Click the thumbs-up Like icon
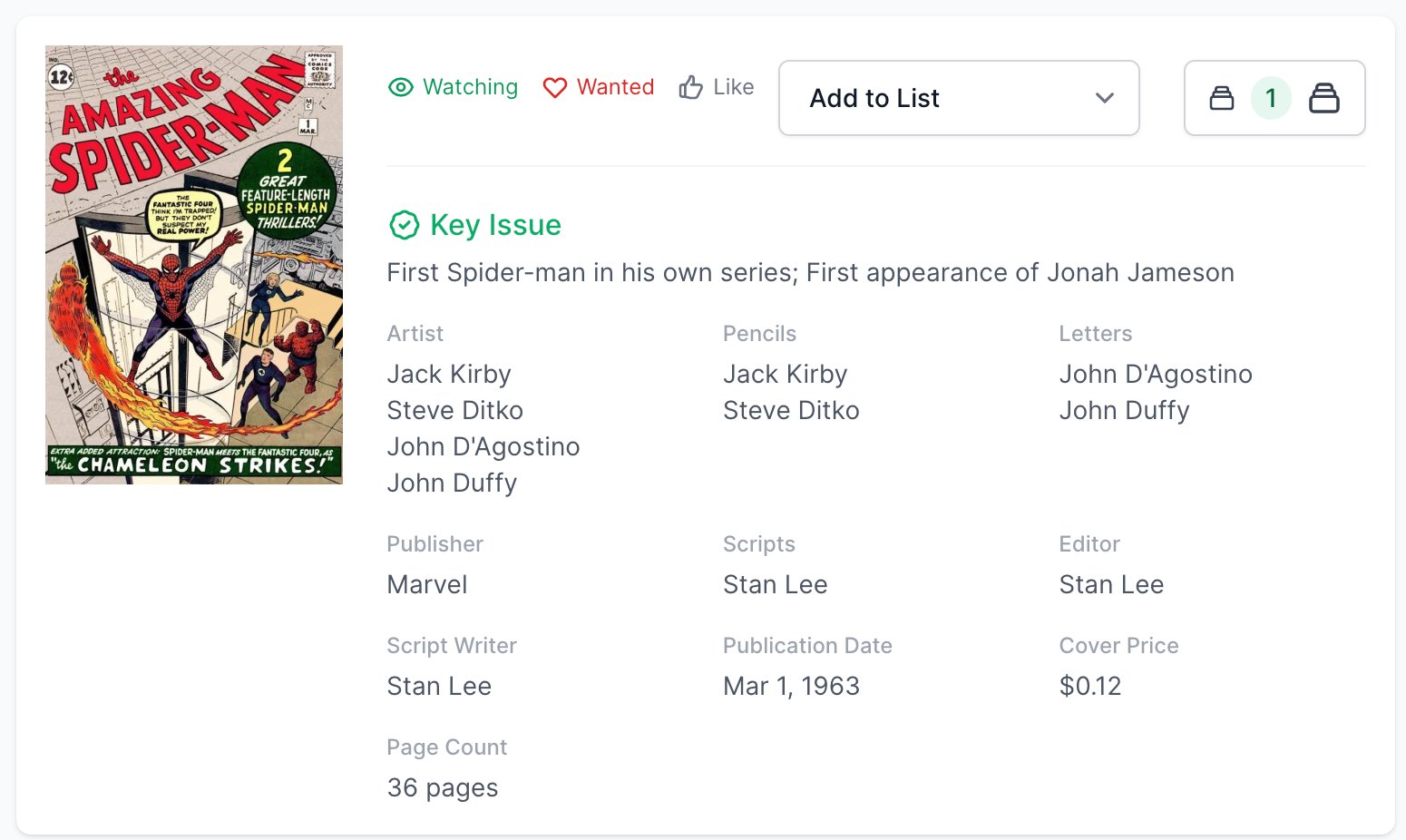1406x840 pixels. click(691, 87)
